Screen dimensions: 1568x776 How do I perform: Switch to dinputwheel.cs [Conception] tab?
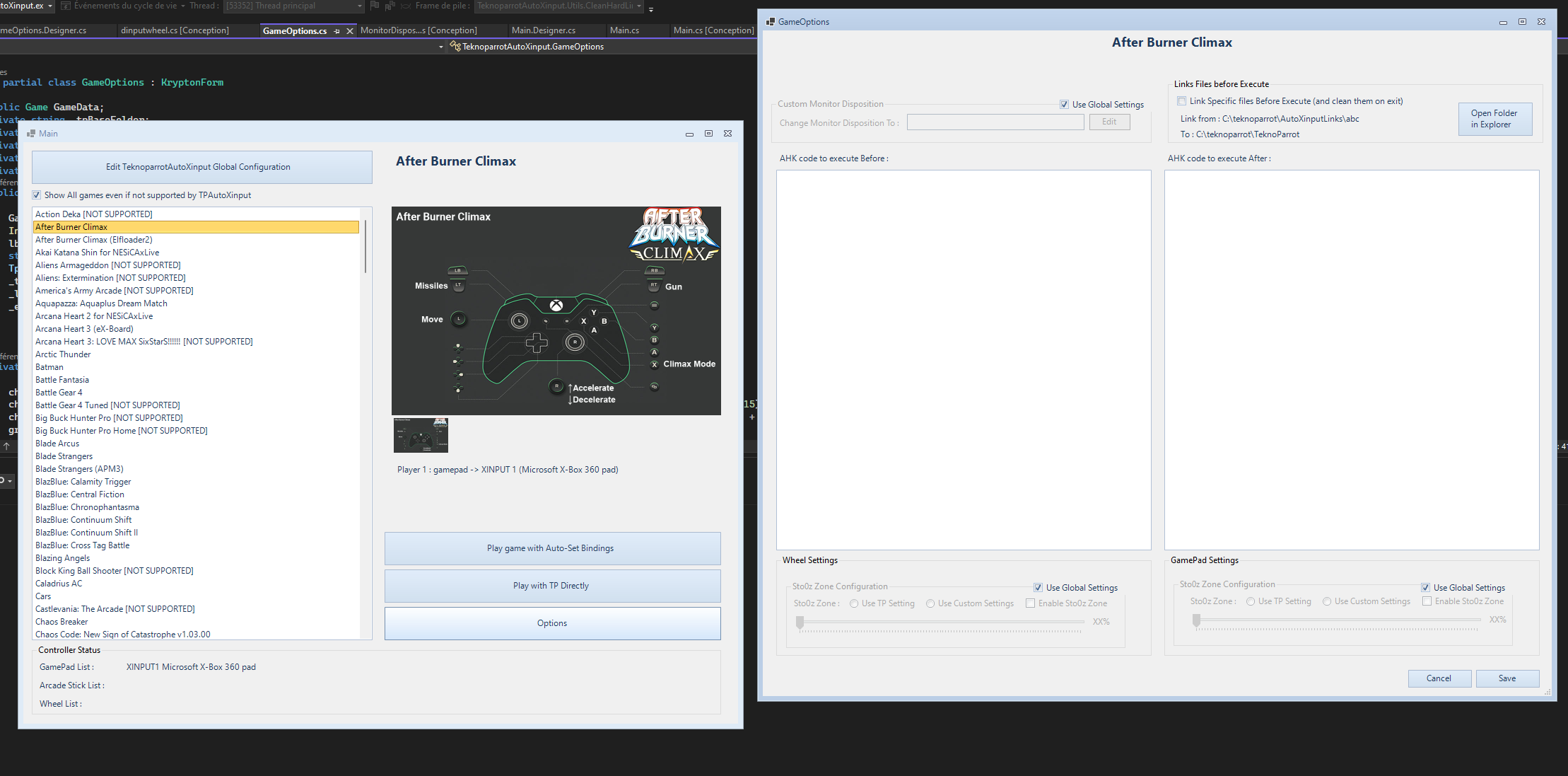(x=175, y=30)
